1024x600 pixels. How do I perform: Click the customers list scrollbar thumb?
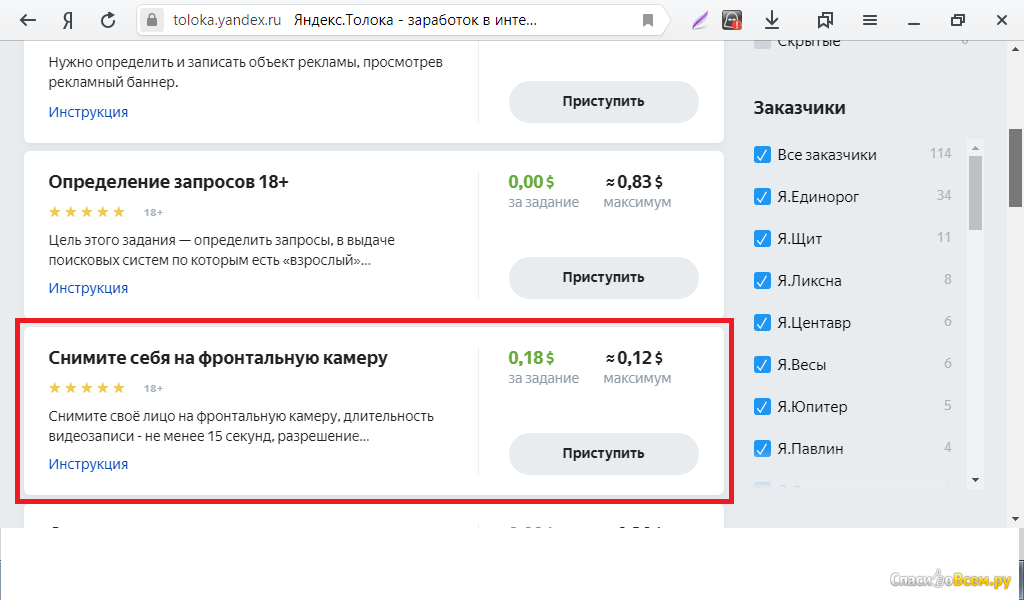point(975,193)
